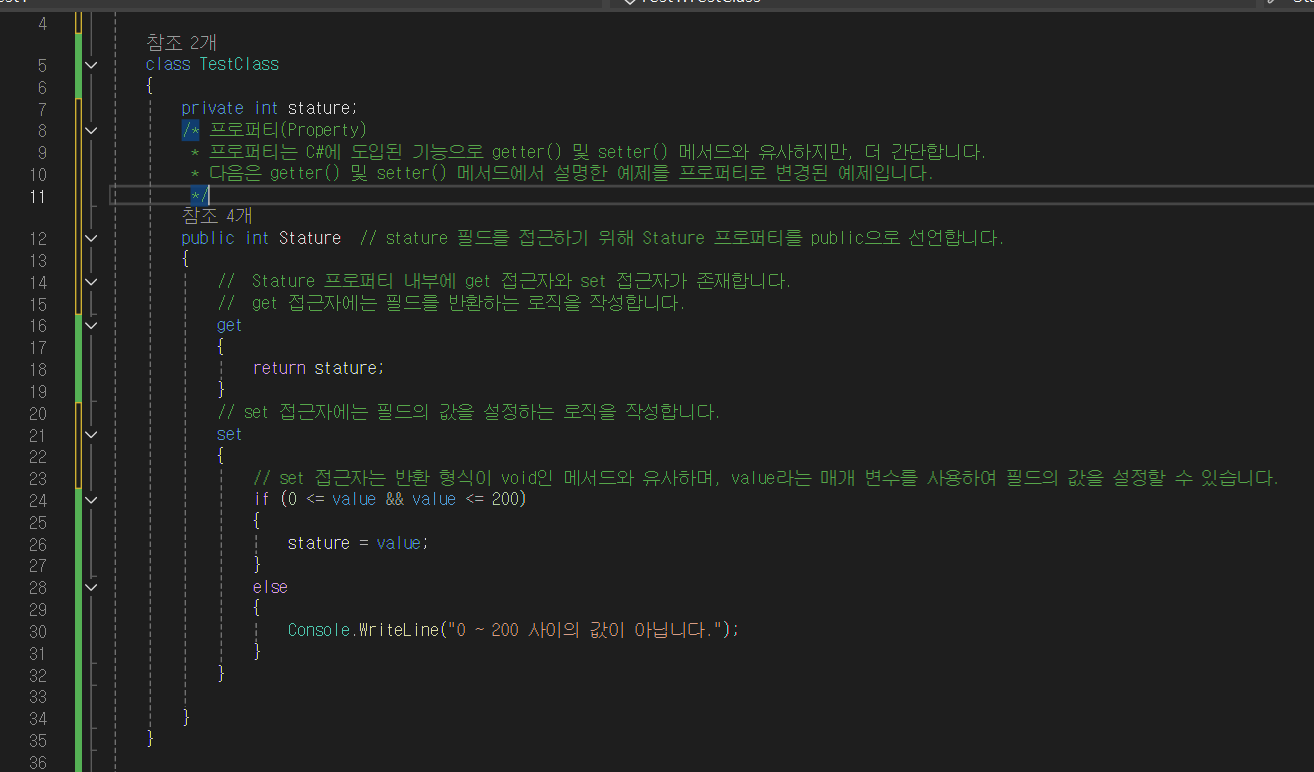This screenshot has width=1314, height=772.
Task: Collapse the set accessor block
Action: [92, 434]
